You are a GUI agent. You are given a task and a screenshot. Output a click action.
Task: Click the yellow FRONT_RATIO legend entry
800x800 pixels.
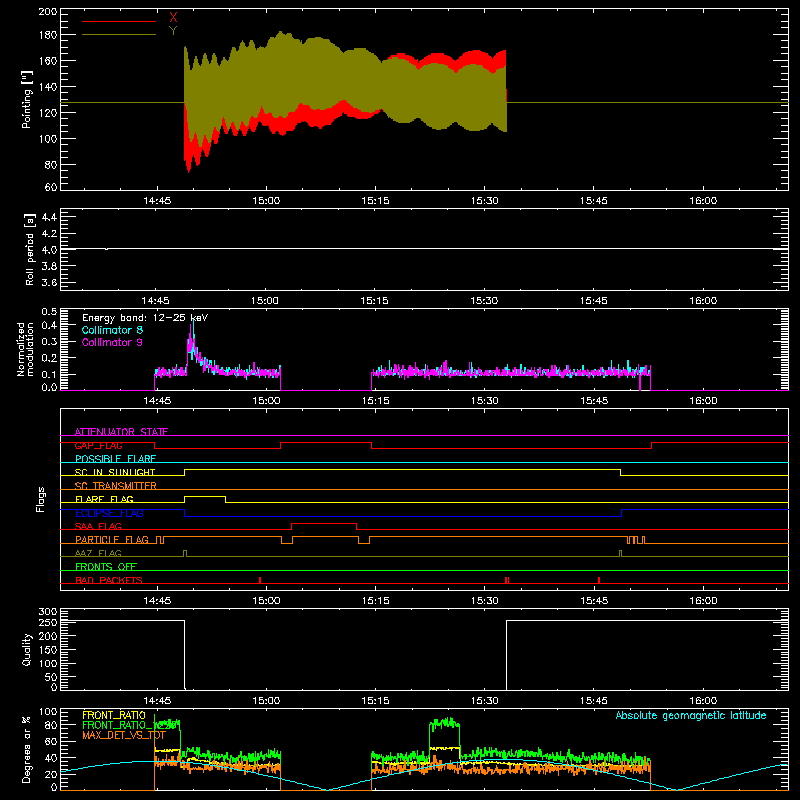click(x=114, y=715)
